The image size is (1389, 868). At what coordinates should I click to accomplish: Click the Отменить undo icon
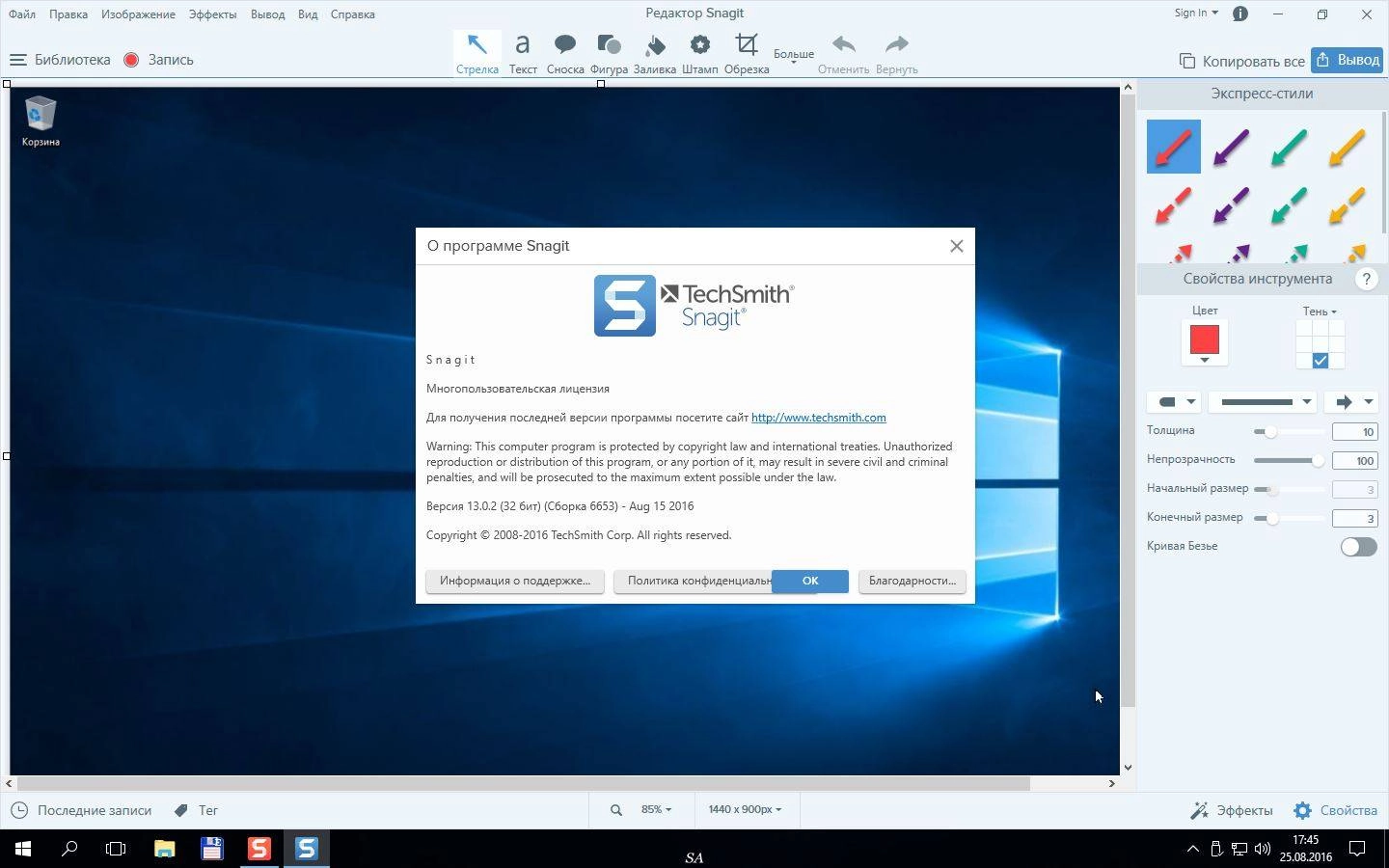coord(844,44)
